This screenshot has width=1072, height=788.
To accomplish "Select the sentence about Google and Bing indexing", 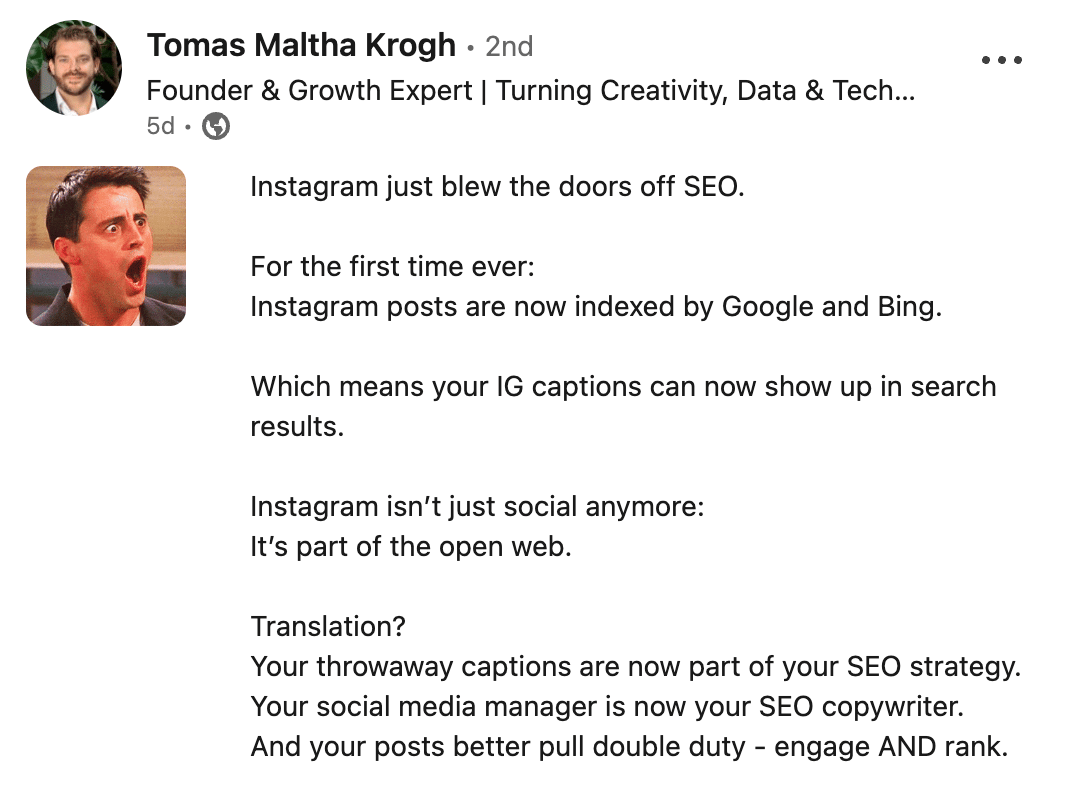I will pos(596,307).
